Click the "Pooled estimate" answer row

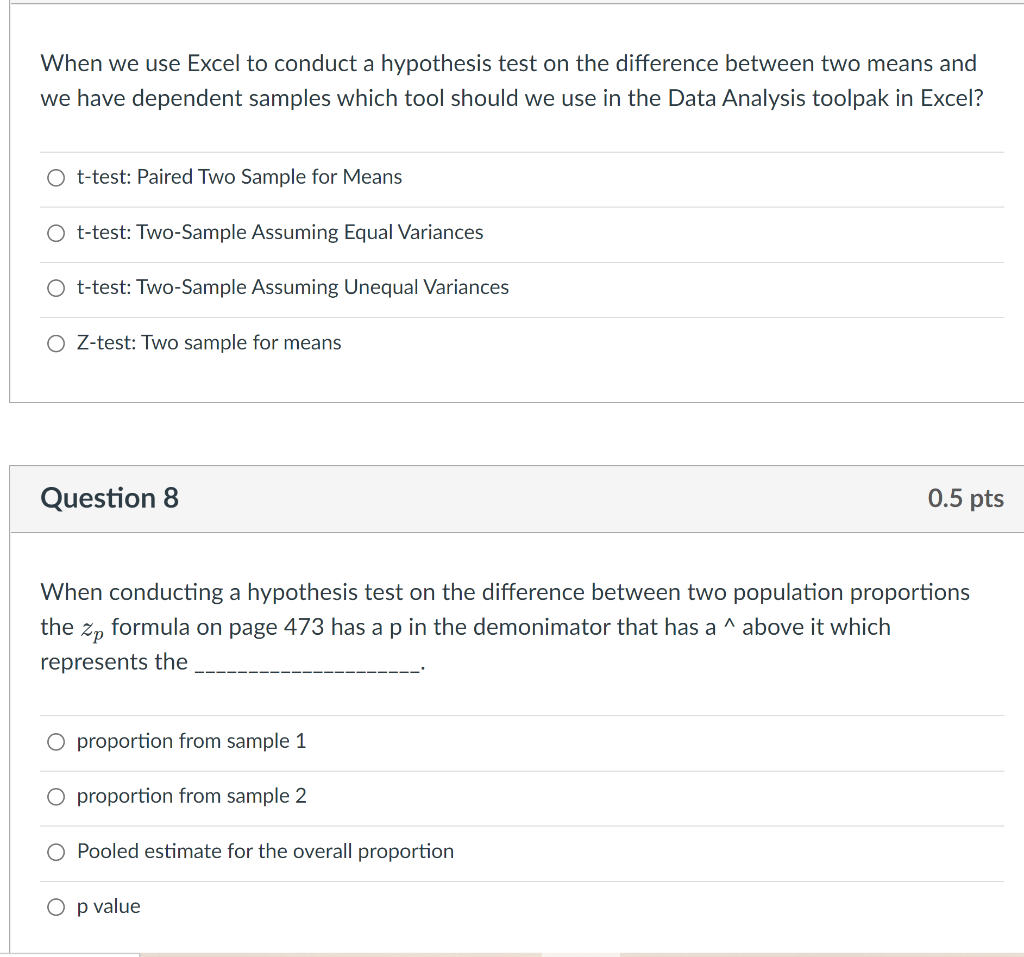pos(266,851)
